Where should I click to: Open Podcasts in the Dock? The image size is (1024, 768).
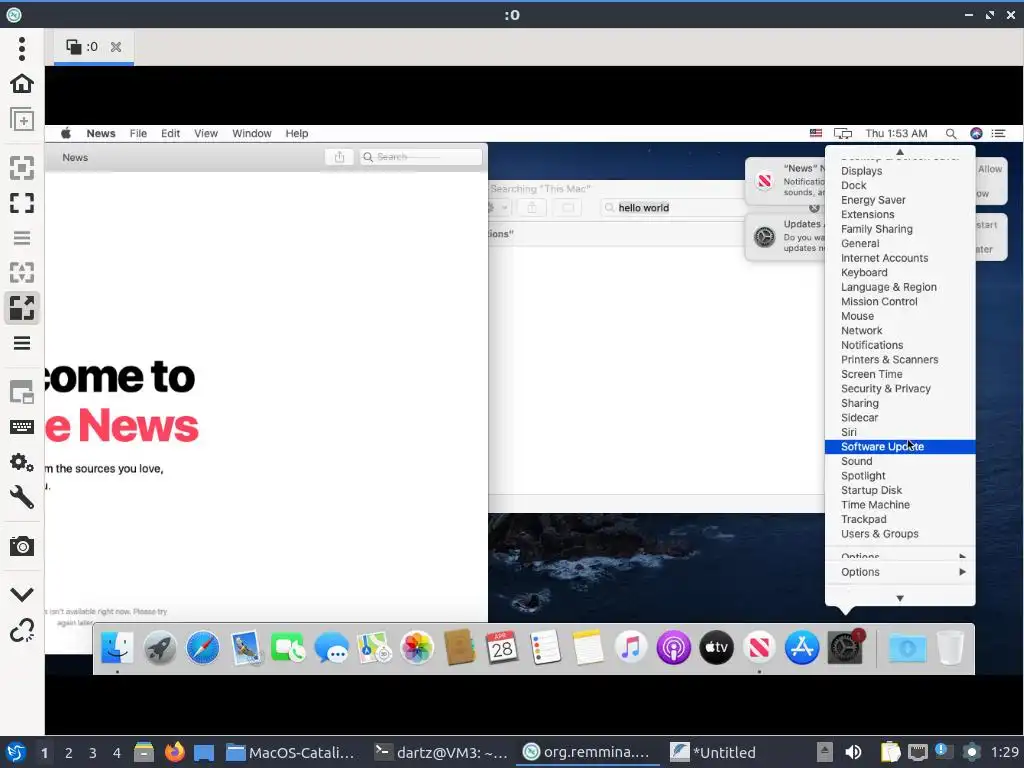[x=673, y=648]
